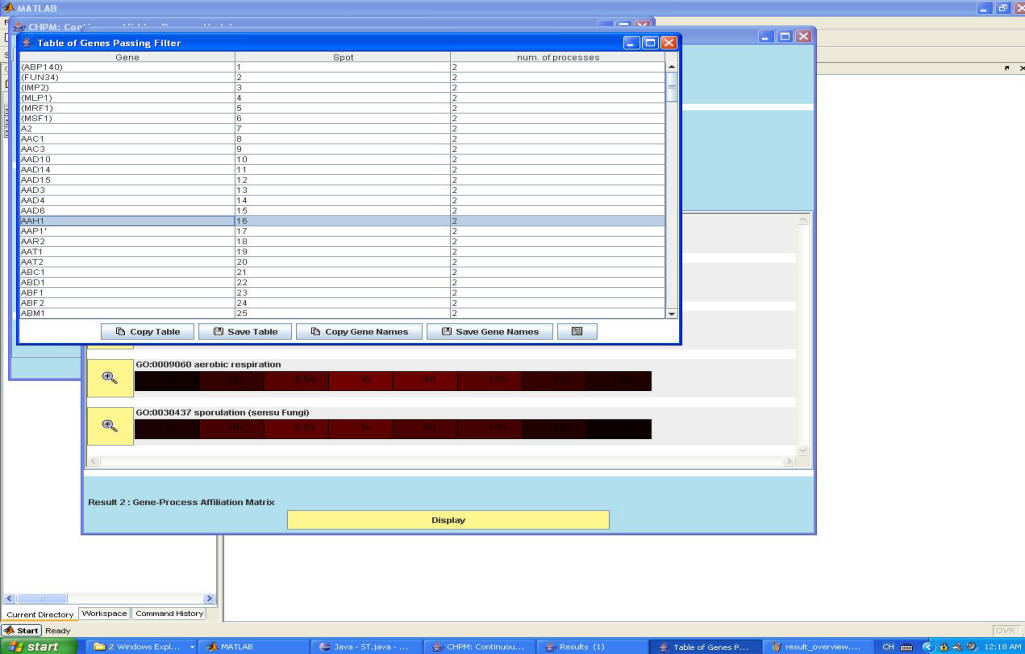
Task: Switch to the Workspace tab
Action: (x=104, y=613)
